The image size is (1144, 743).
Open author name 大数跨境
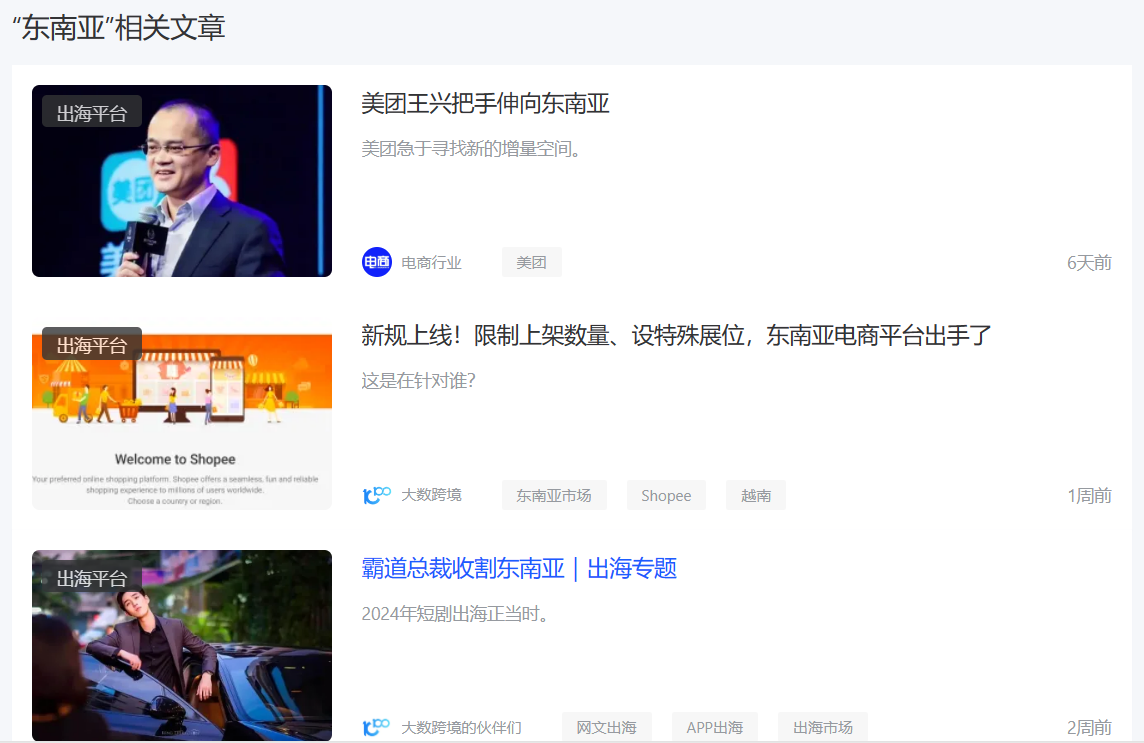coord(431,495)
